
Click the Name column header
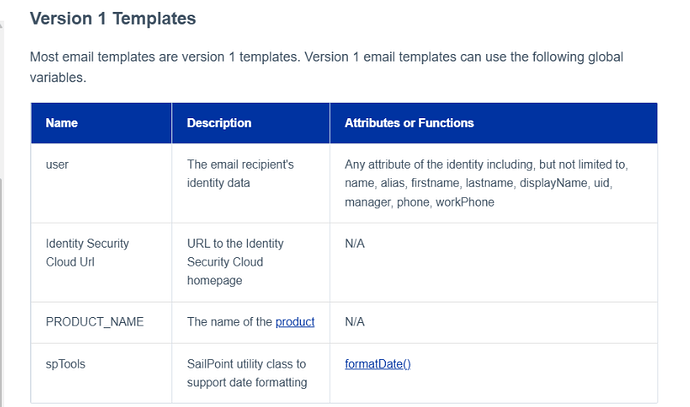click(62, 123)
